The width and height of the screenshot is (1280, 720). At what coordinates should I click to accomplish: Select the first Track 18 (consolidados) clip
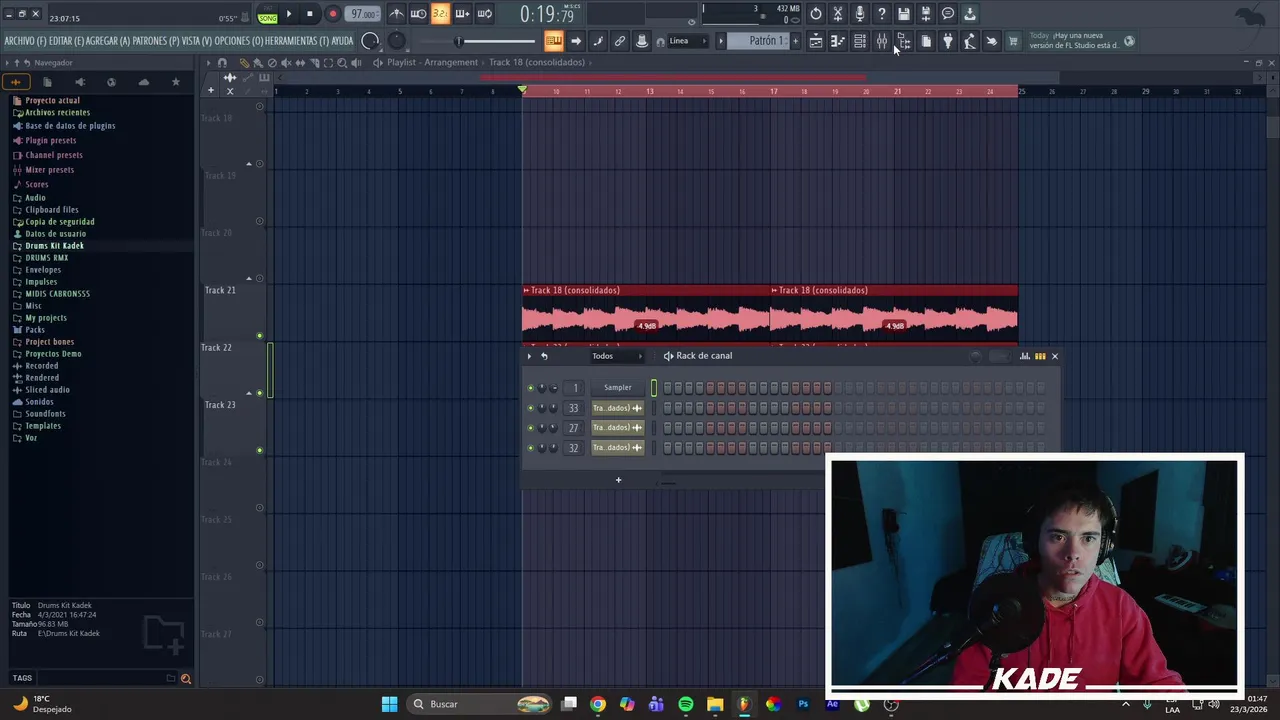click(645, 313)
